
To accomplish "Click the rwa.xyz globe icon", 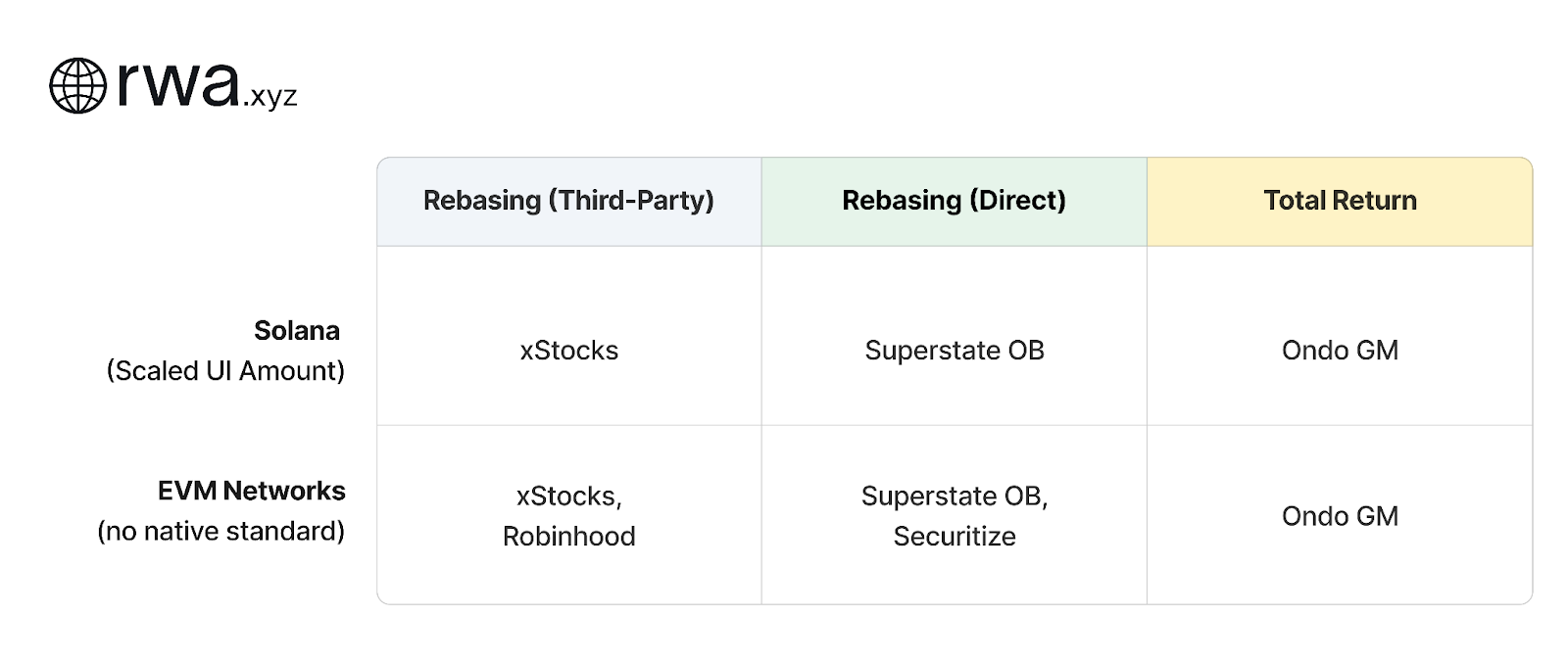I will coord(77,85).
